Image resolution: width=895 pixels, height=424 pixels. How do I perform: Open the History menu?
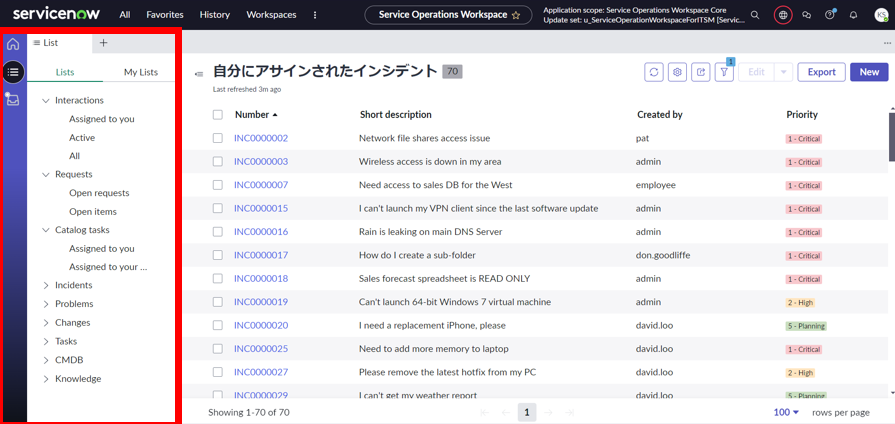pyautogui.click(x=215, y=15)
